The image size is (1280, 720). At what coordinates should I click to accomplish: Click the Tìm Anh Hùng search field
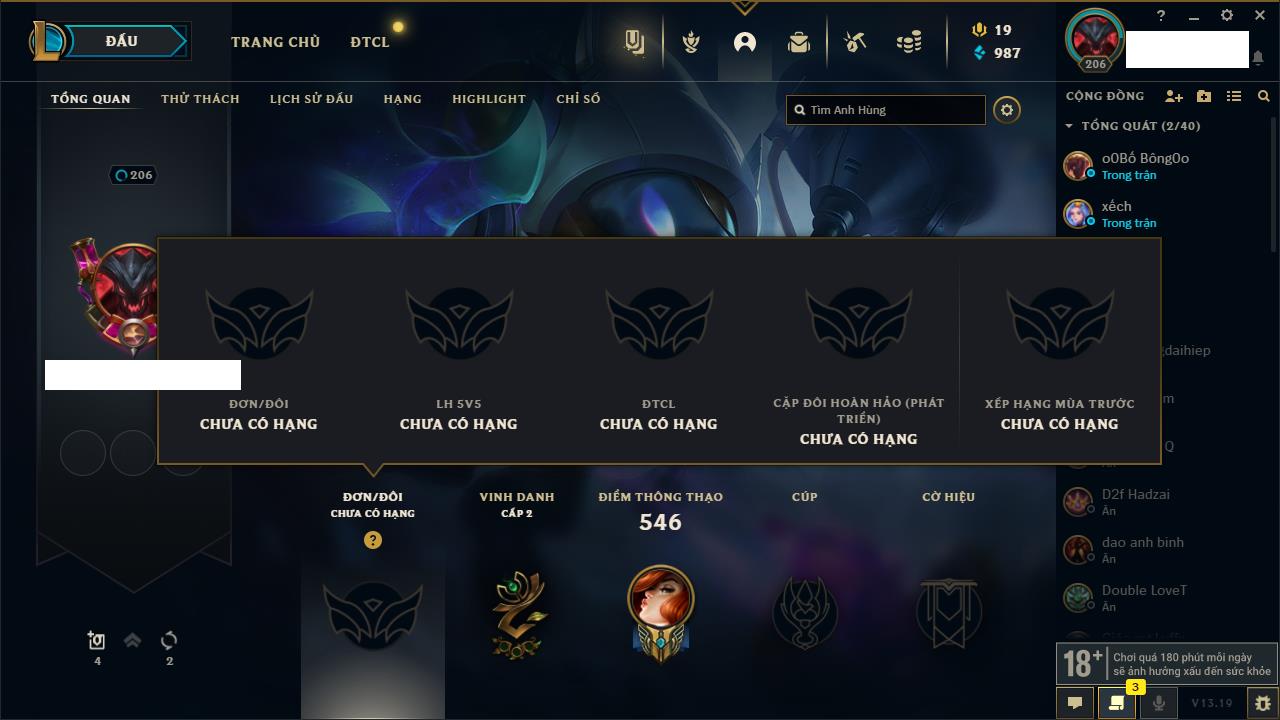click(x=886, y=110)
